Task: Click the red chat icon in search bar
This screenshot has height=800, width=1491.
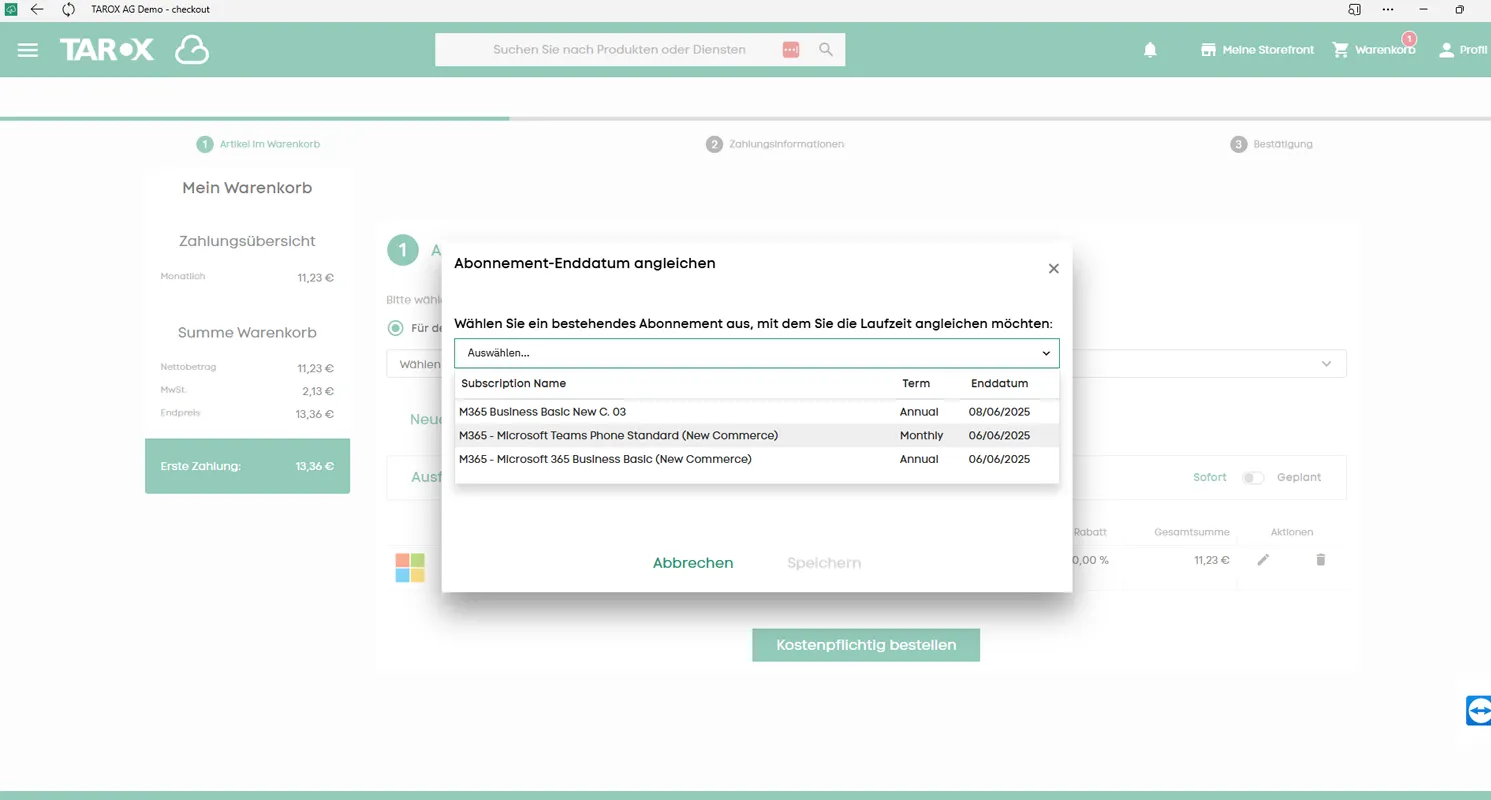Action: (791, 49)
